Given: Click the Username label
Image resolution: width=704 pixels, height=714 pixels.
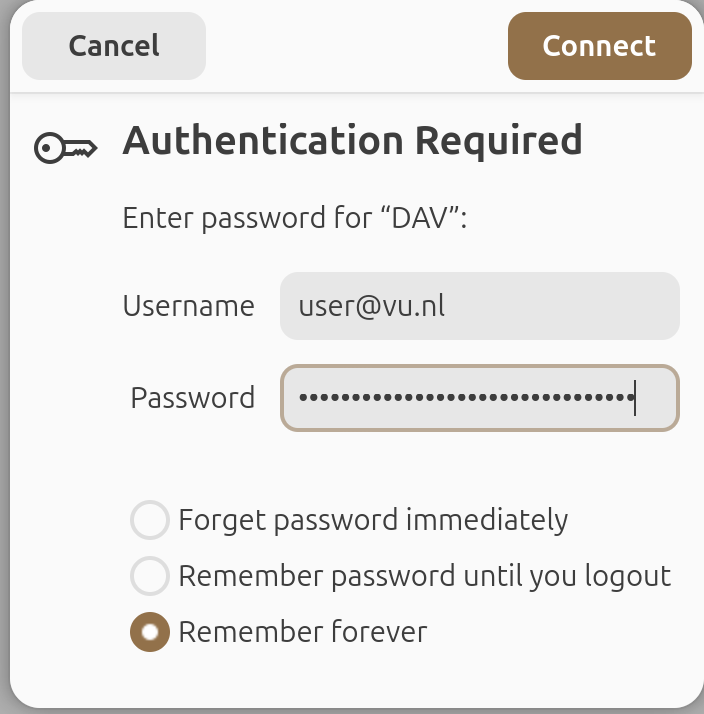Looking at the screenshot, I should [x=188, y=306].
